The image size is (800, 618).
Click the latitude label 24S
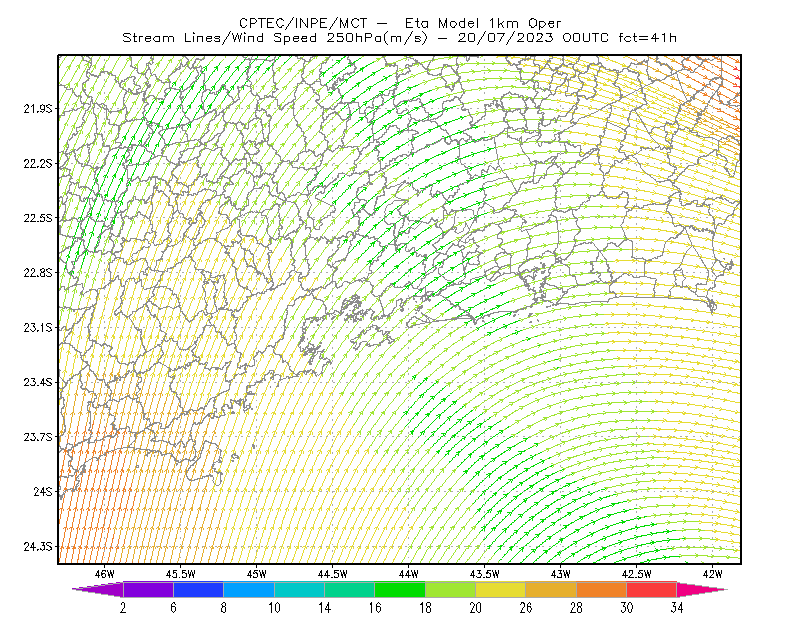[x=43, y=491]
